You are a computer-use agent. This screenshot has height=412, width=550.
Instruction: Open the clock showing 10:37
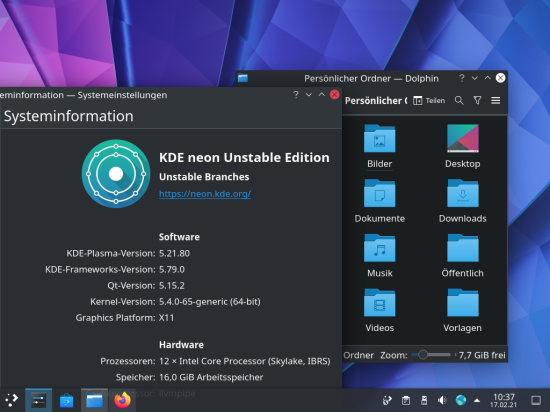click(504, 400)
